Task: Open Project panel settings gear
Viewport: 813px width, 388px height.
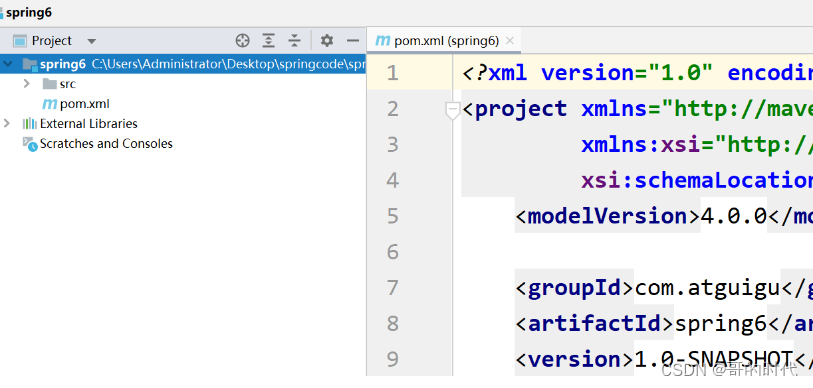Action: (327, 40)
